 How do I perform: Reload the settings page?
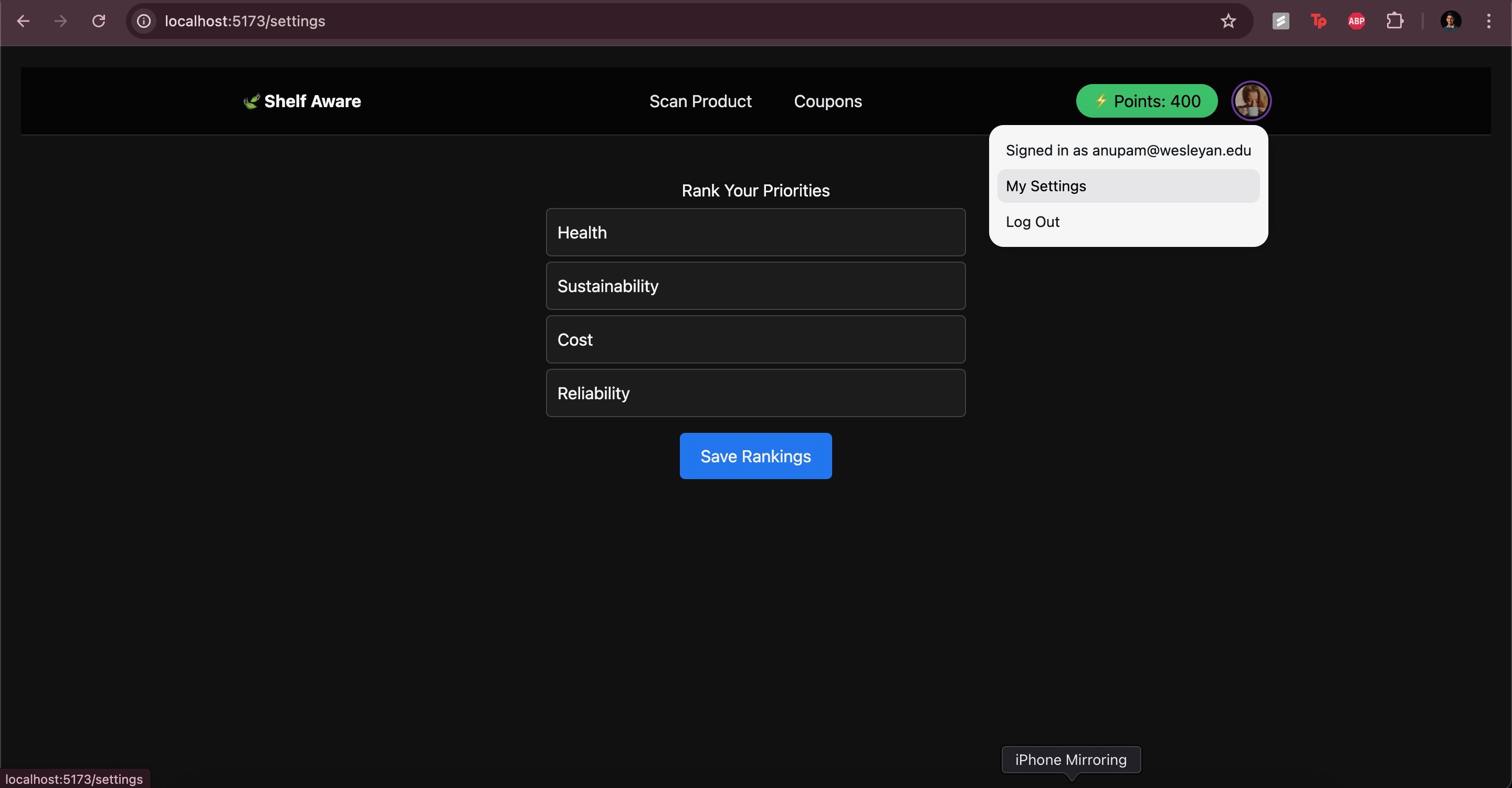99,21
